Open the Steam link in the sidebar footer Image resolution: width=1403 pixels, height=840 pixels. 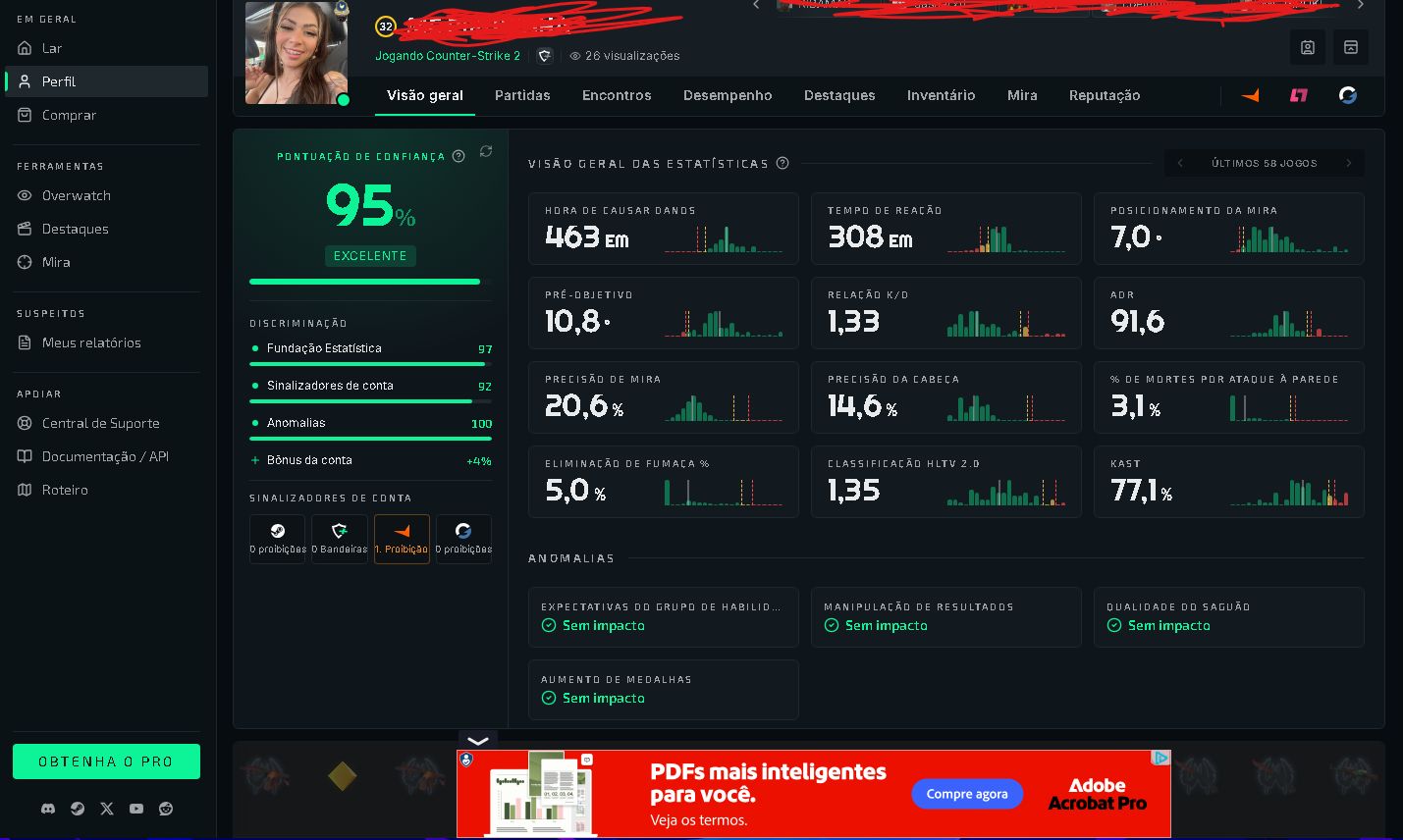(x=78, y=809)
